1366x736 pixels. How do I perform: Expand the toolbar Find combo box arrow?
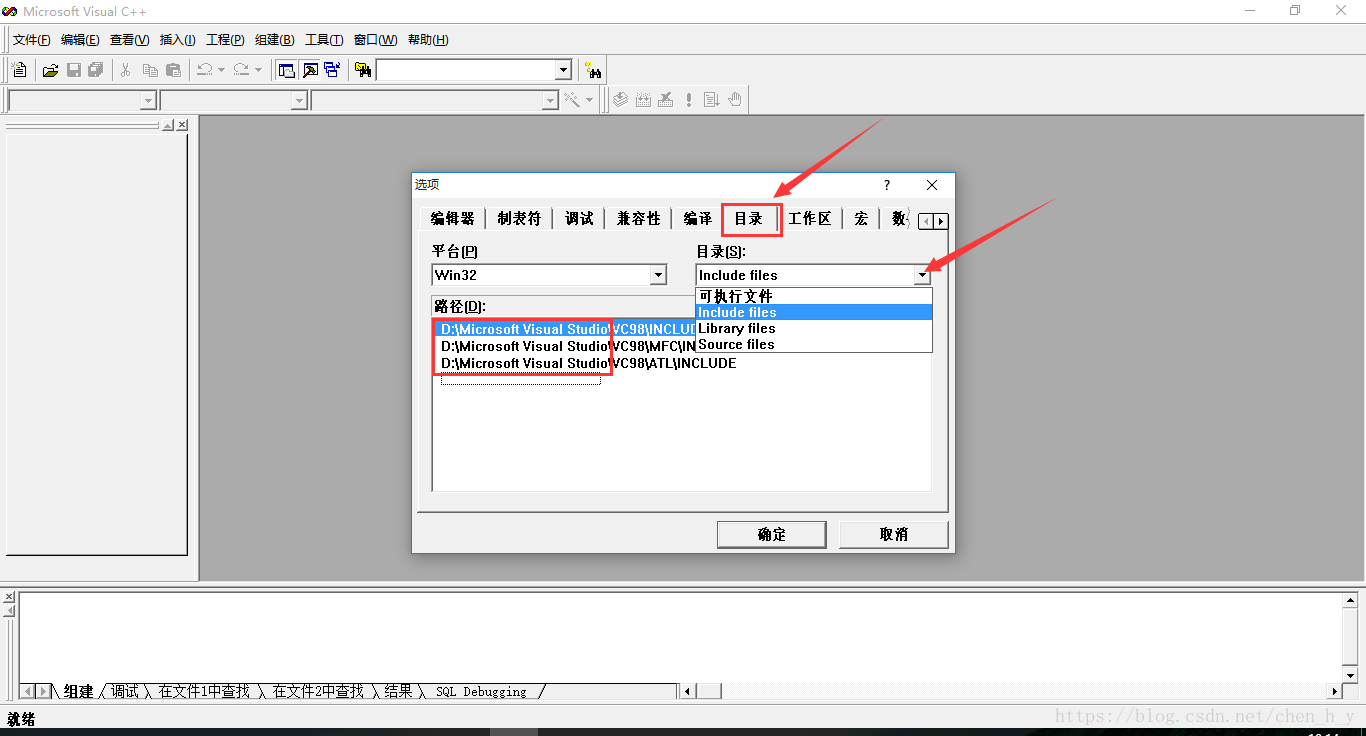point(563,70)
